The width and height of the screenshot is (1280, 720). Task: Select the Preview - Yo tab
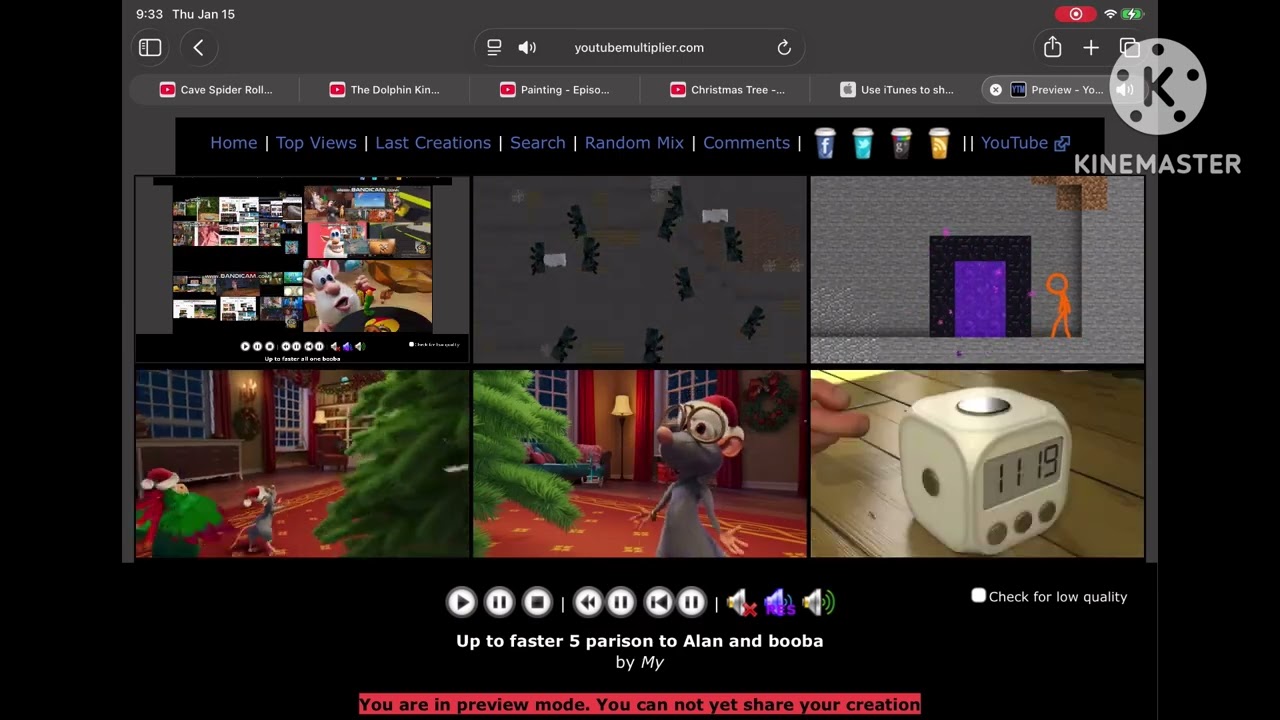tap(1066, 90)
